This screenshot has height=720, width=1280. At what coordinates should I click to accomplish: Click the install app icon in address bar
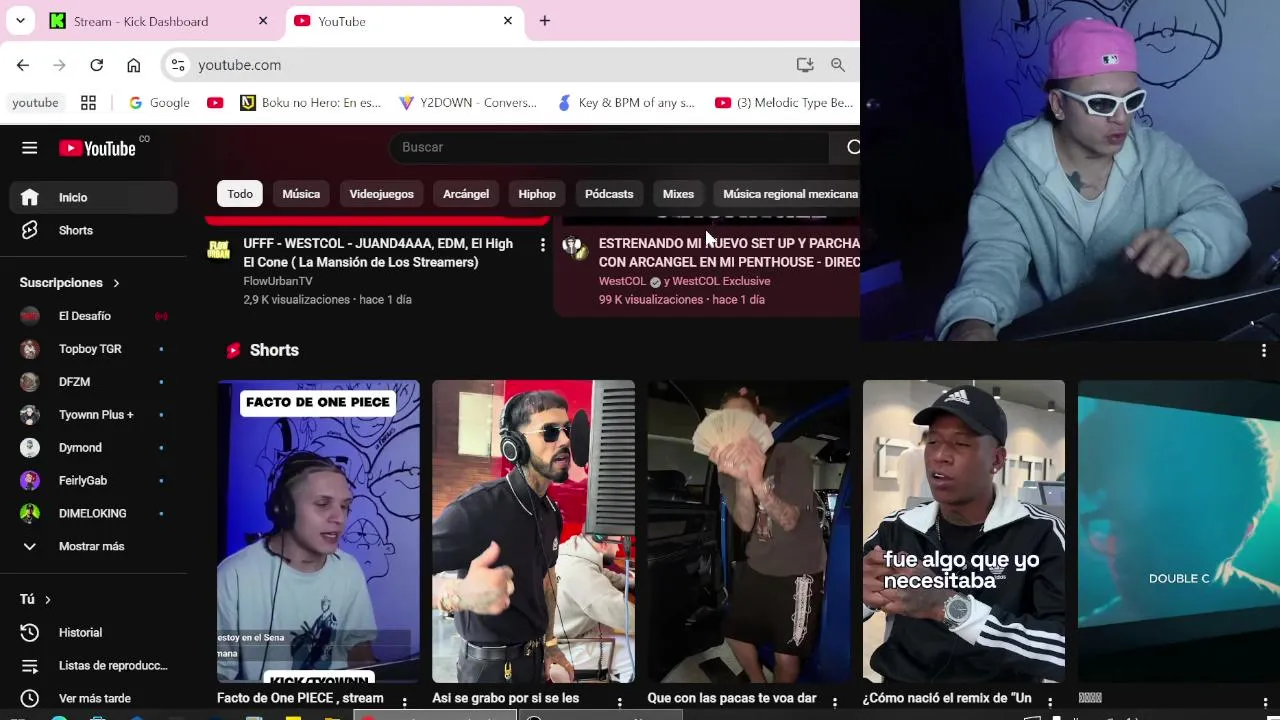805,65
